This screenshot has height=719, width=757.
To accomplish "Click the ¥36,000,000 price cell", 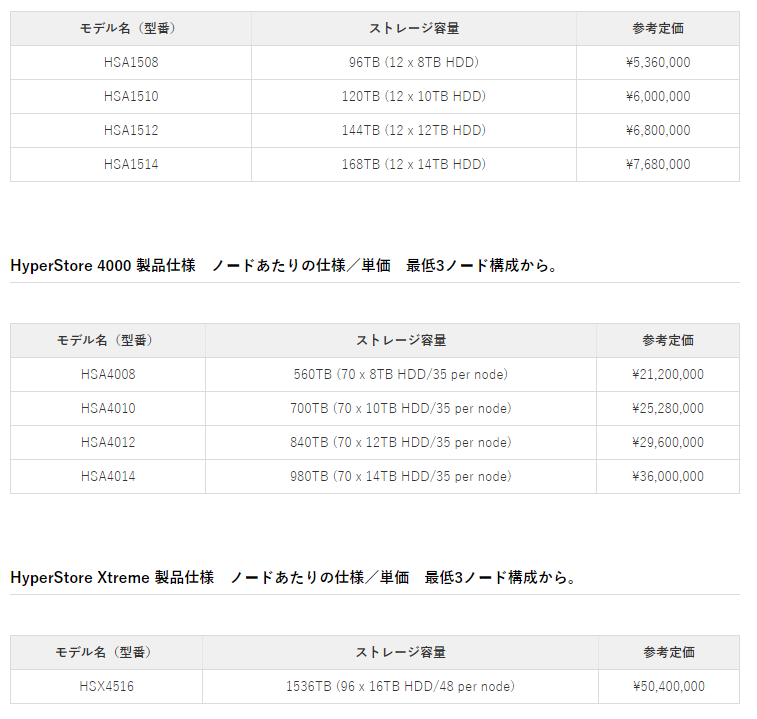I will click(668, 476).
